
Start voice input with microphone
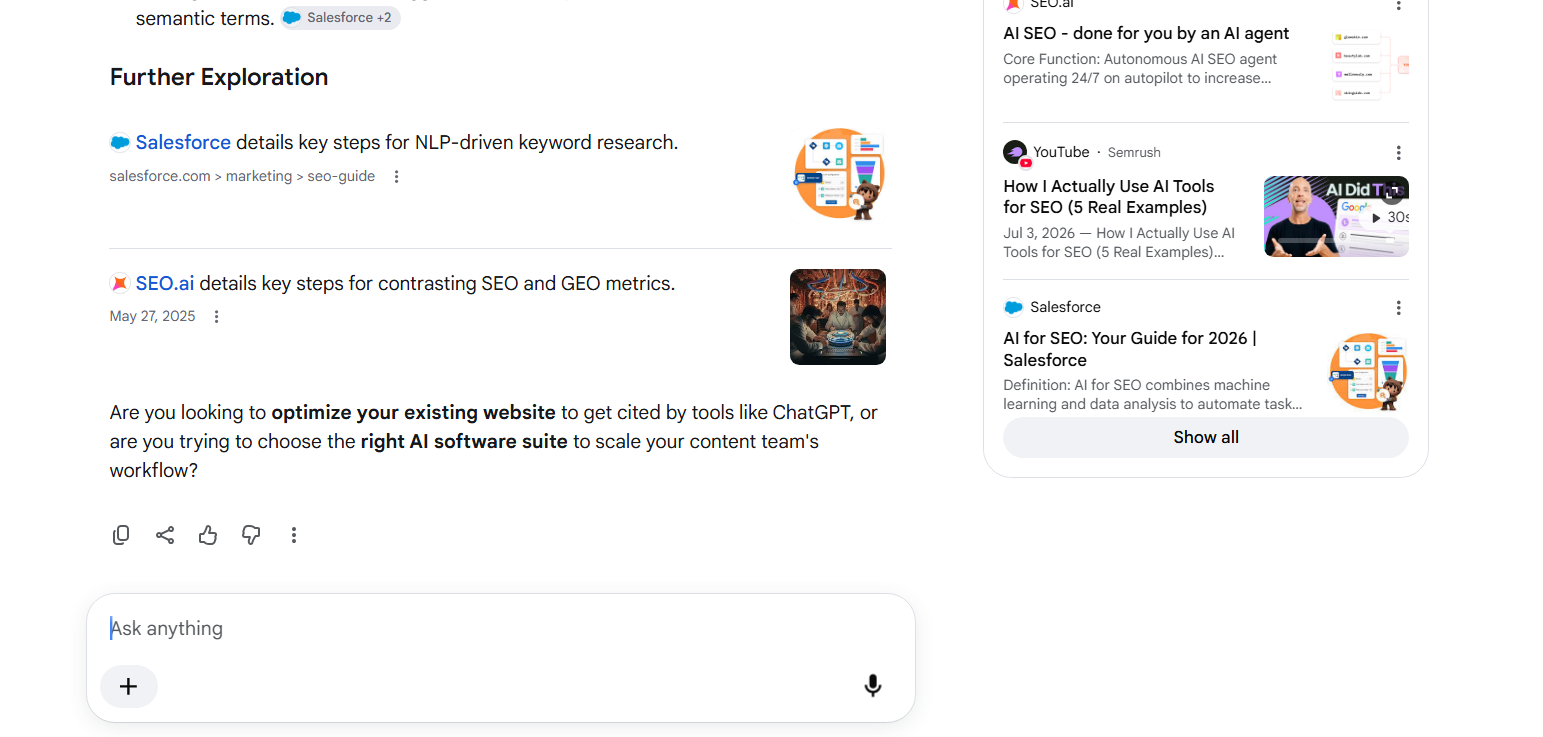pos(873,685)
